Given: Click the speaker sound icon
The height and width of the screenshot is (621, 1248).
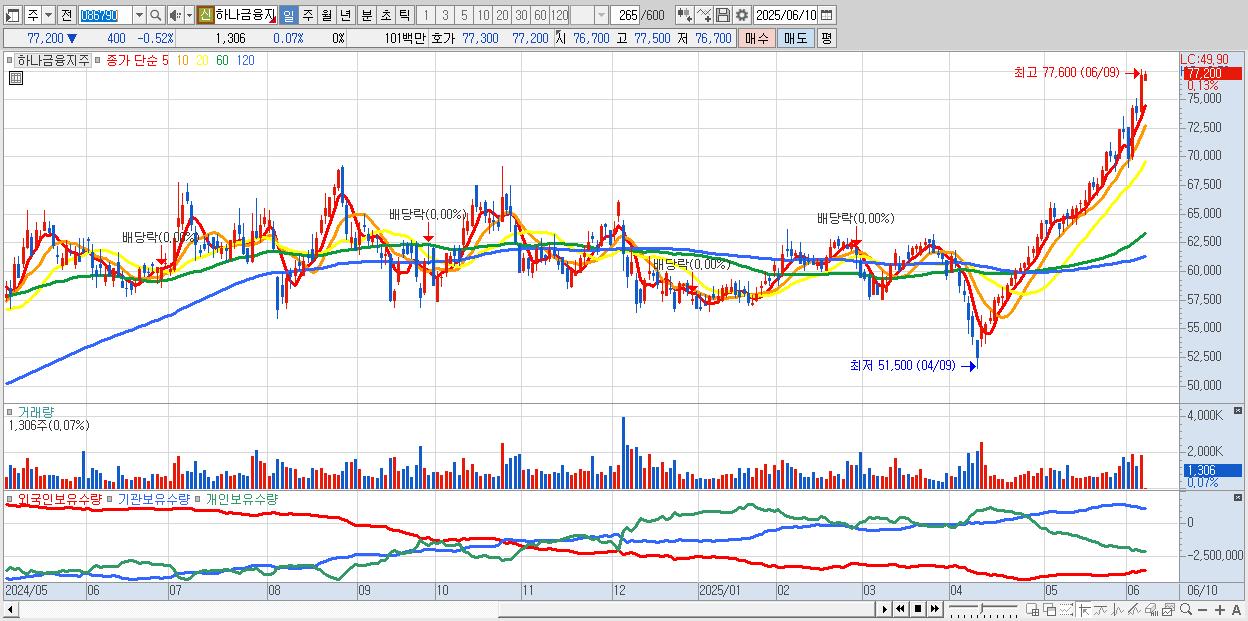Looking at the screenshot, I should tap(175, 15).
